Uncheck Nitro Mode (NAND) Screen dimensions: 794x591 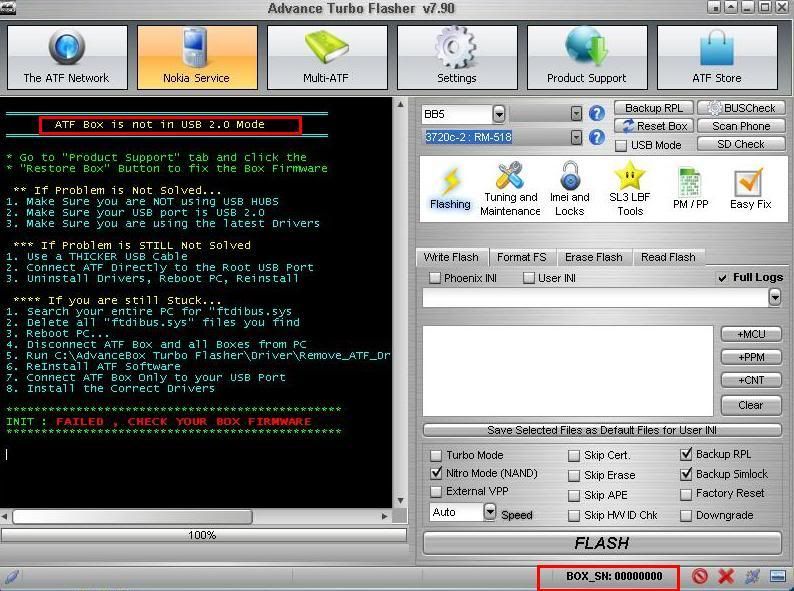pyautogui.click(x=435, y=474)
